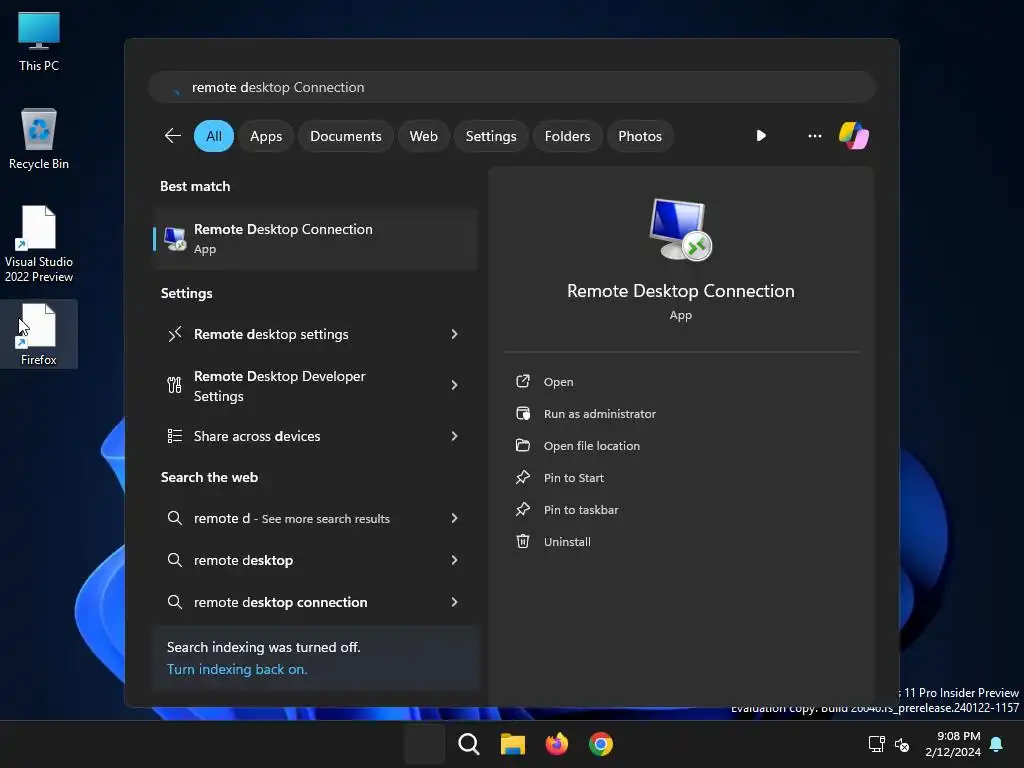Choose Pin to Start
This screenshot has width=1024, height=768.
pyautogui.click(x=573, y=478)
